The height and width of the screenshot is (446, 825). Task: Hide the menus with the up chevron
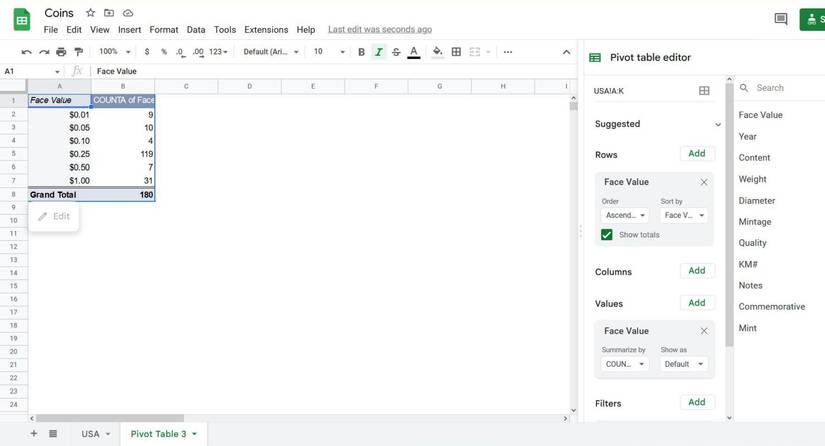coord(566,52)
